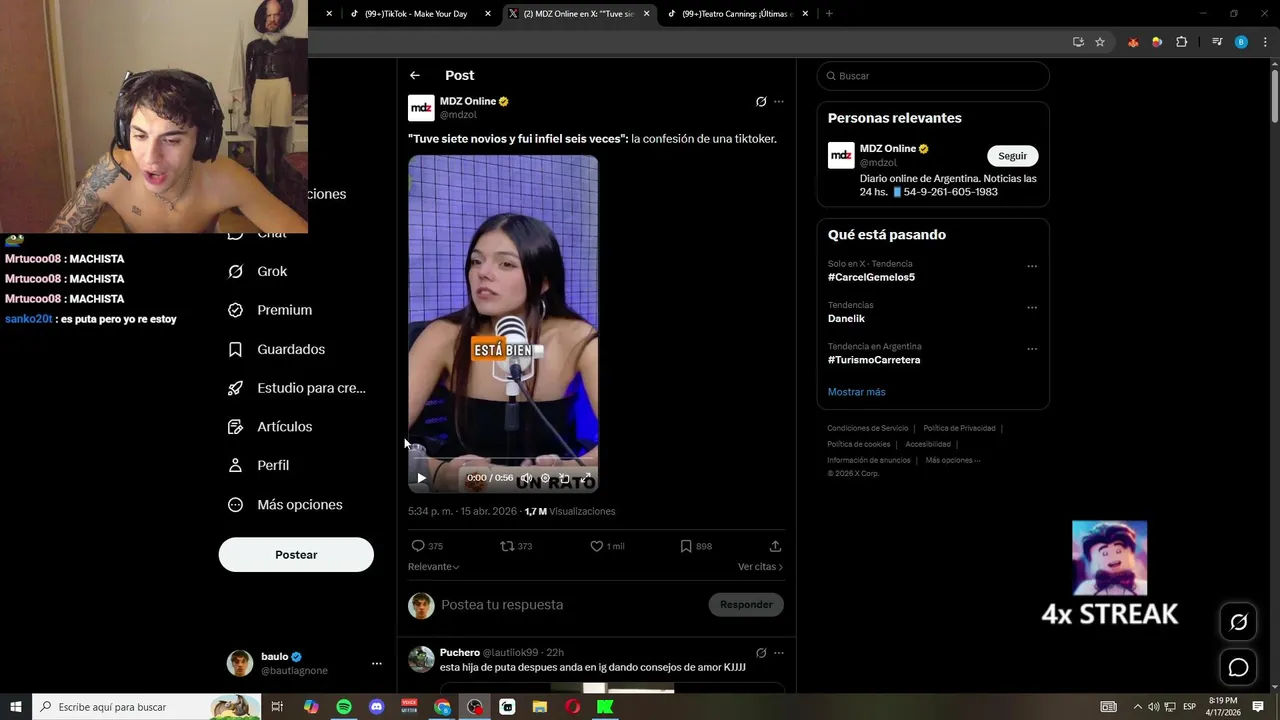
Task: Open the MDZ Online profile avatar on post
Action: point(421,108)
